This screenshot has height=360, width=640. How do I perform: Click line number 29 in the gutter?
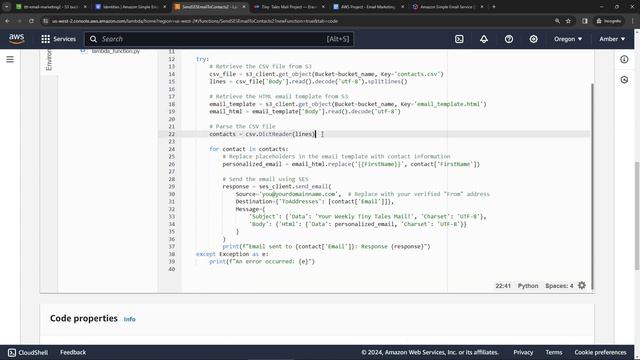click(171, 187)
